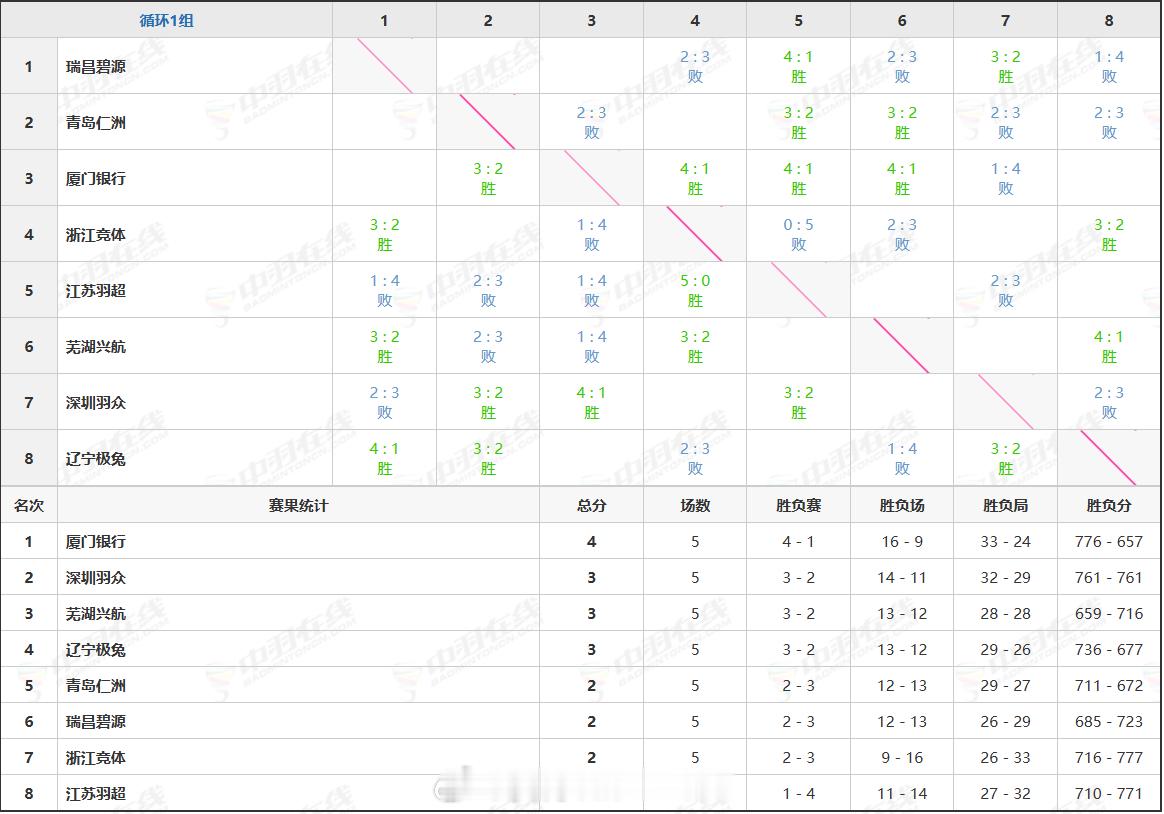Click the points value 685 - 723

click(x=1109, y=721)
